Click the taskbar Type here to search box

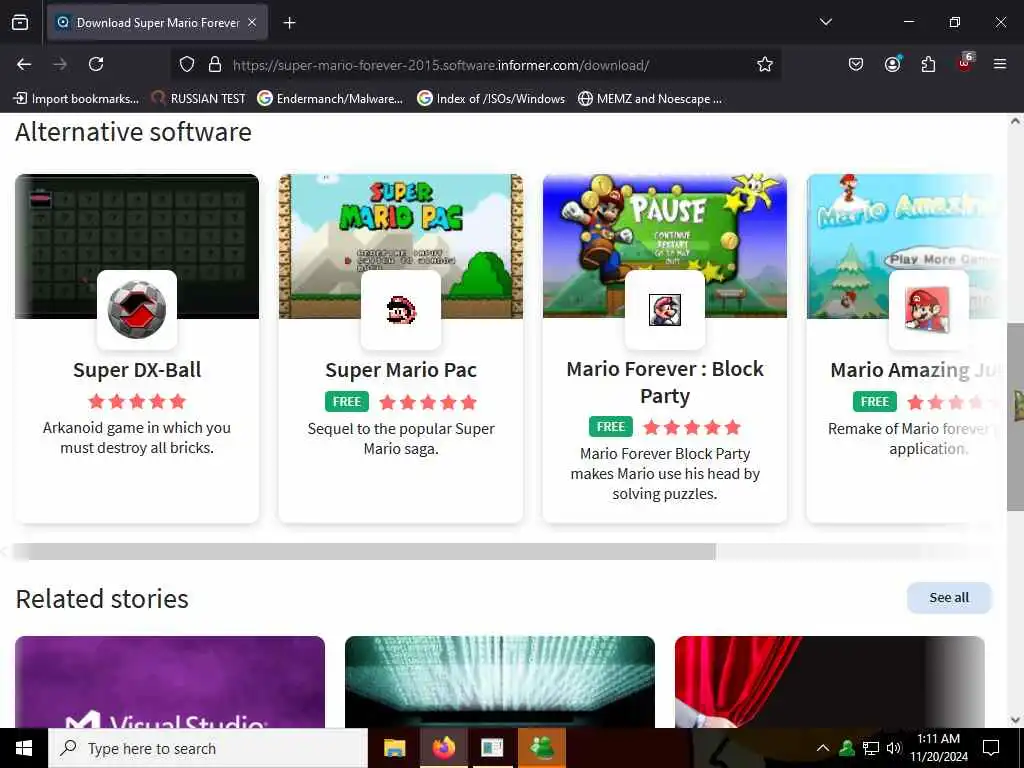(208, 748)
